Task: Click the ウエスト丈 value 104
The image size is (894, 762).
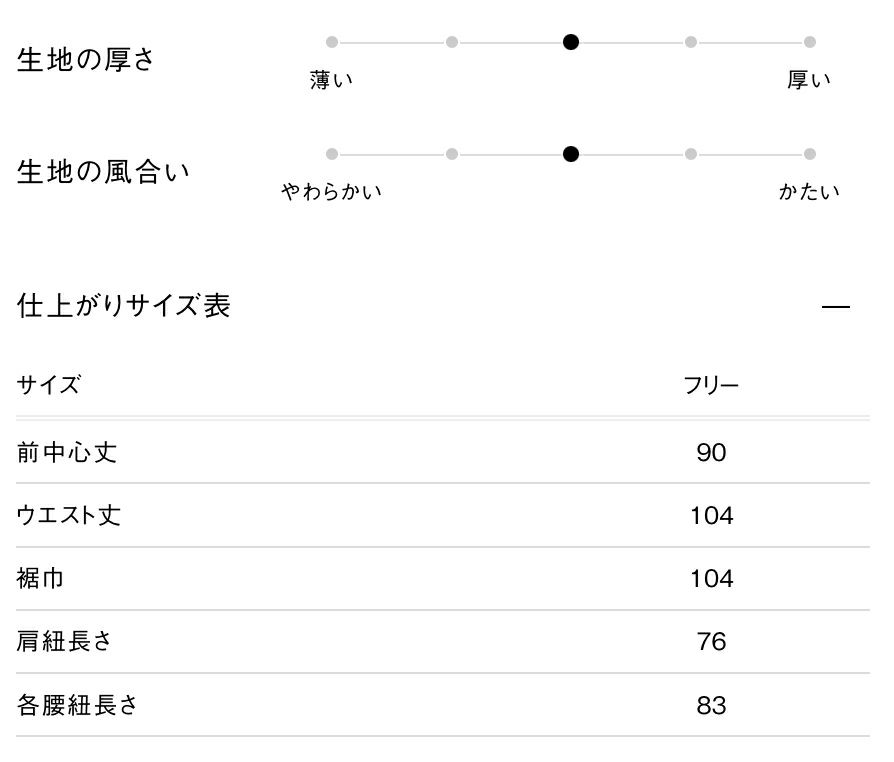Action: tap(711, 516)
